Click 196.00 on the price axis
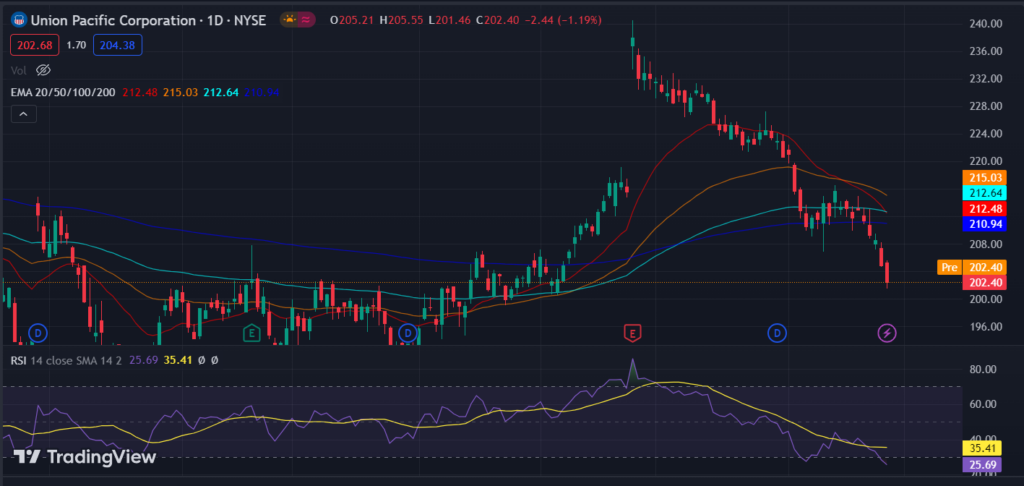This screenshot has height=486, width=1024. coord(987,327)
